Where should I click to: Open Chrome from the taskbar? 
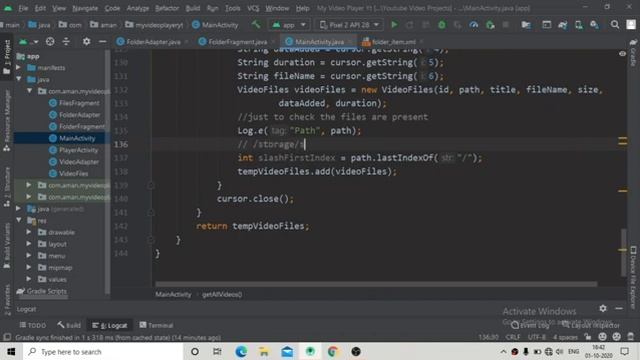coord(333,351)
